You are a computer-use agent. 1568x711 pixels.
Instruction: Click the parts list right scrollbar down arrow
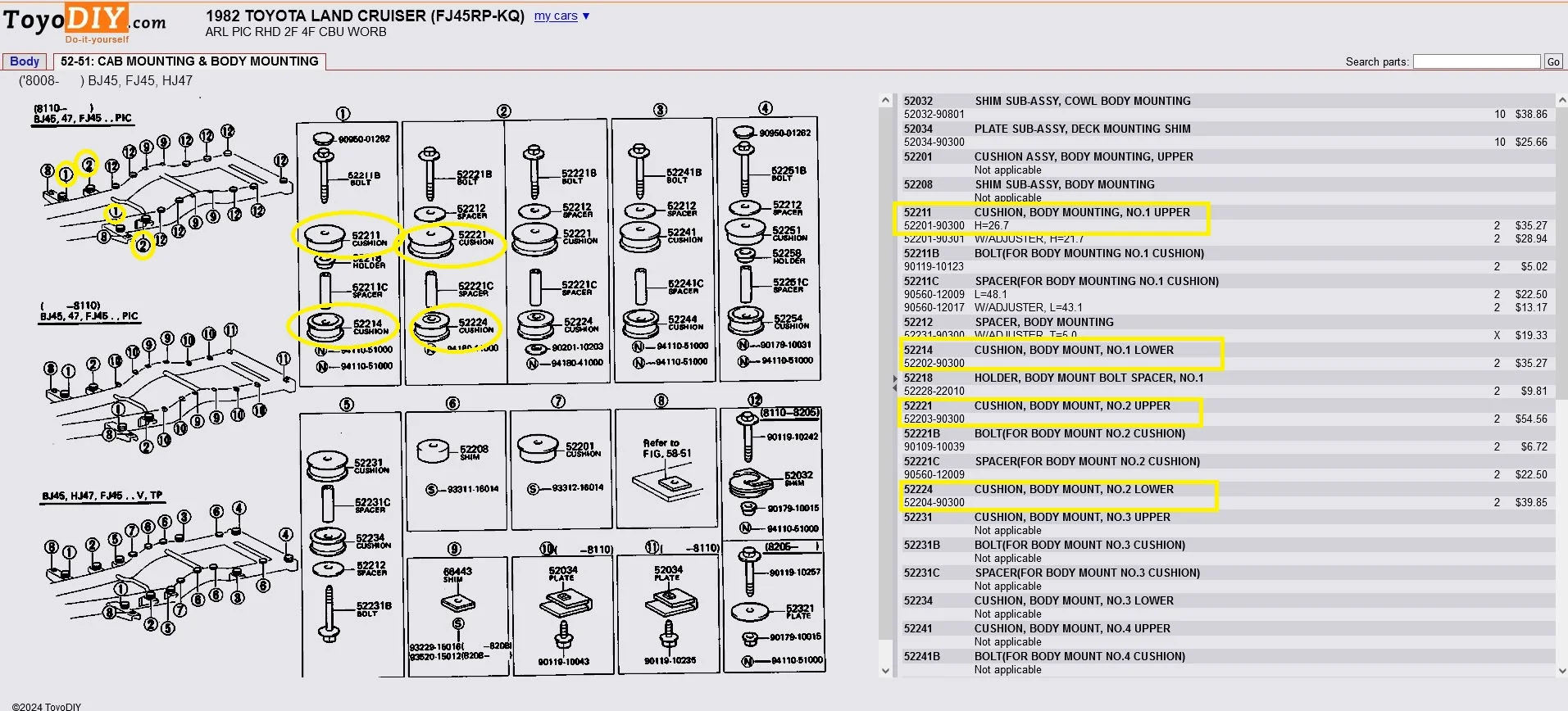(x=1561, y=670)
